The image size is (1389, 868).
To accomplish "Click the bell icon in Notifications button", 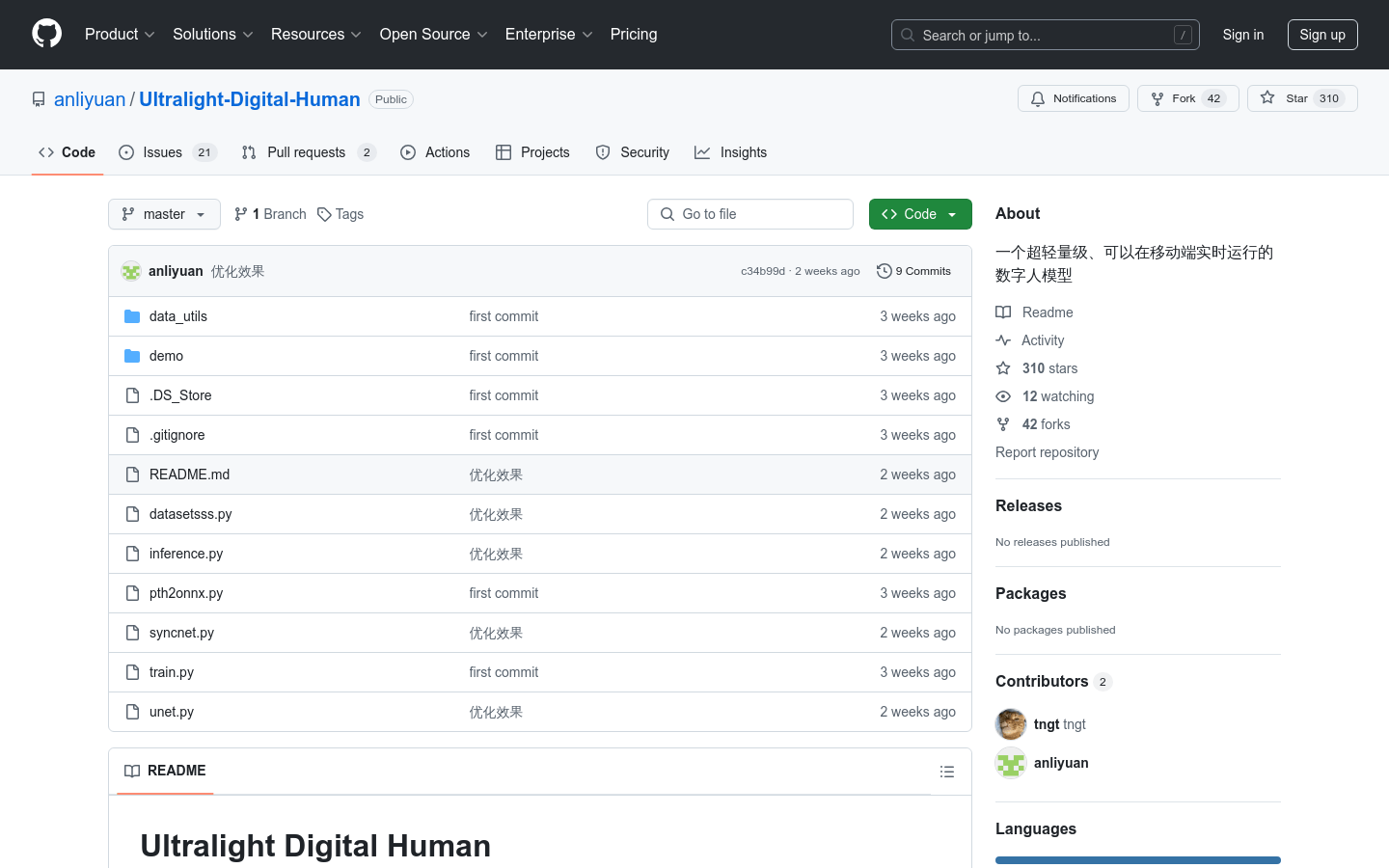I will click(x=1038, y=98).
